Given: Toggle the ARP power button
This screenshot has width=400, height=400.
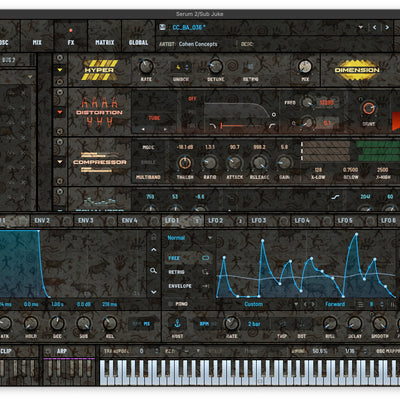Looking at the screenshot, I should coord(48,351).
